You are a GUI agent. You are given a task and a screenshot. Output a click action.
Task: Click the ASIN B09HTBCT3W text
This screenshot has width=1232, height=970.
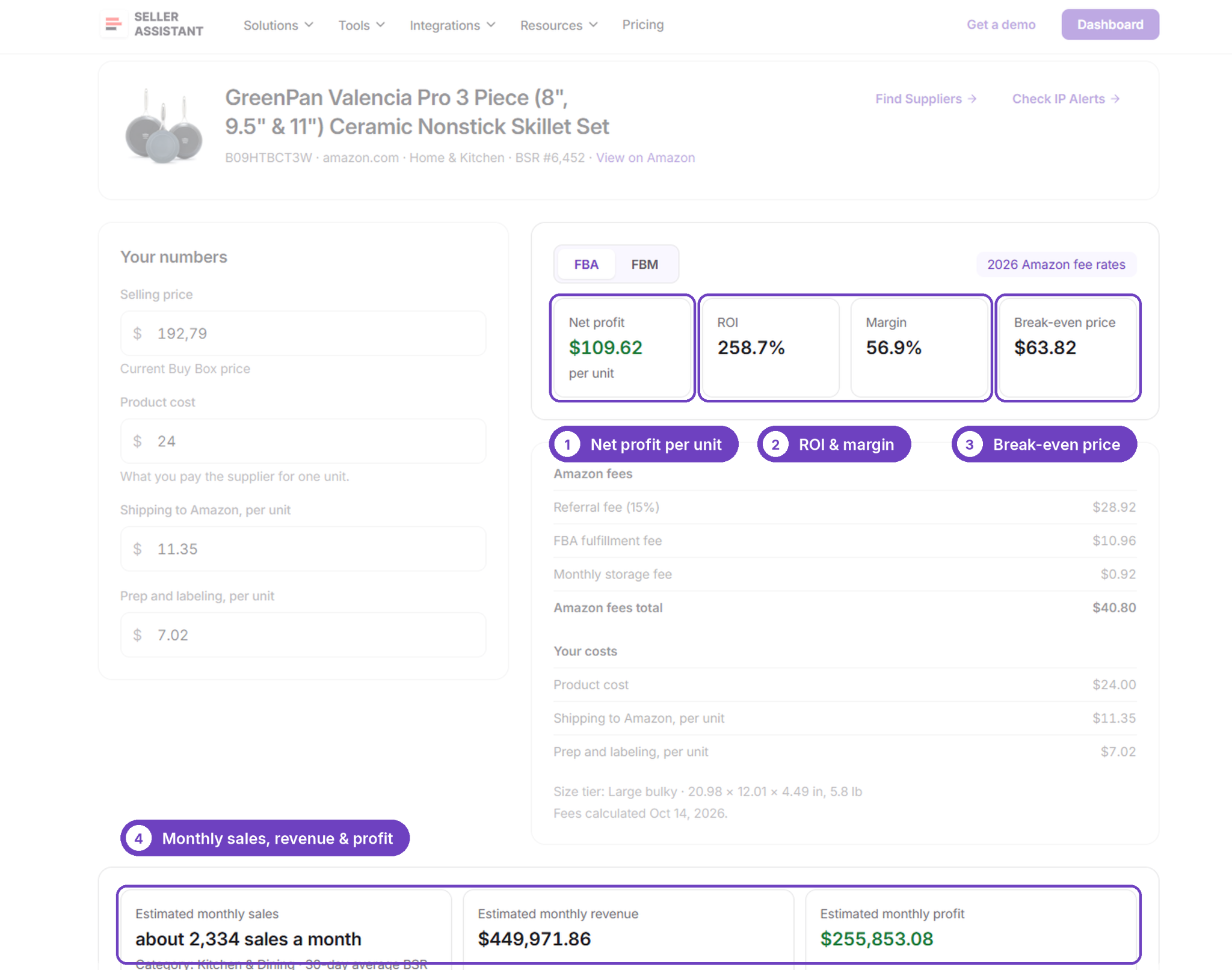(x=268, y=158)
